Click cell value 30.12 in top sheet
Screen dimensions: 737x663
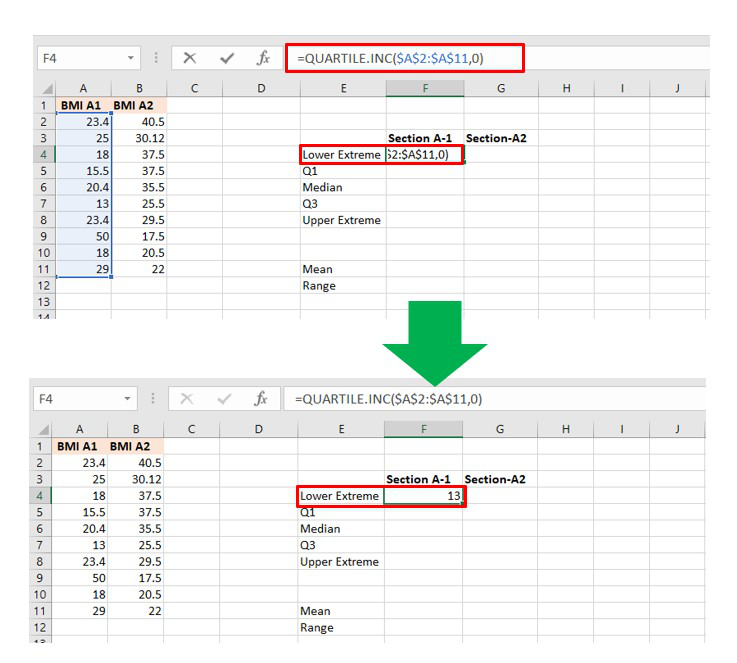[x=150, y=138]
